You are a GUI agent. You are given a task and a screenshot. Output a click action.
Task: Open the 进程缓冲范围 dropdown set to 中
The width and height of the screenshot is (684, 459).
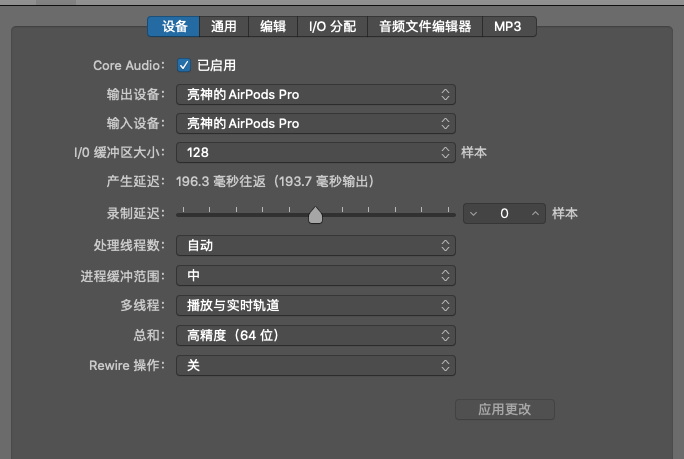pyautogui.click(x=316, y=276)
